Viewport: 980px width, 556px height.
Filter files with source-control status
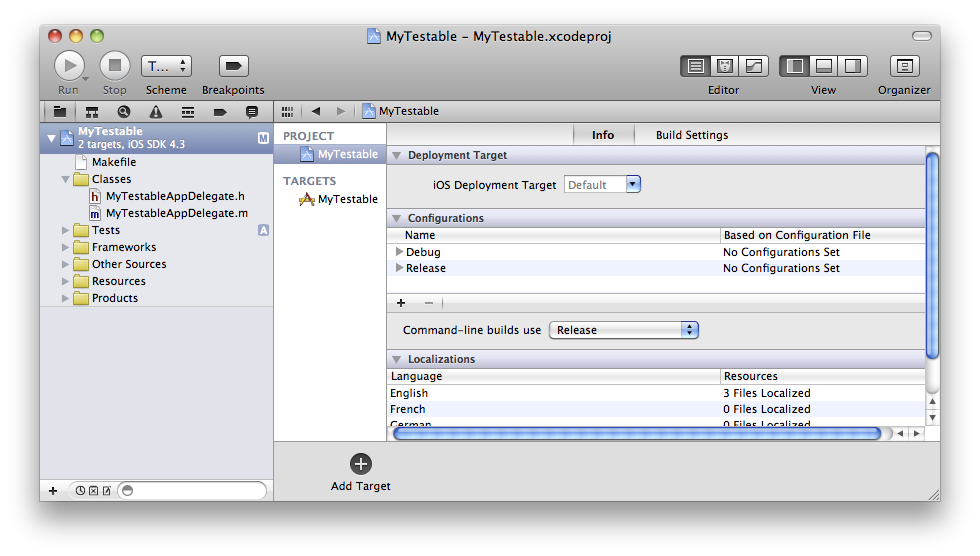[93, 490]
